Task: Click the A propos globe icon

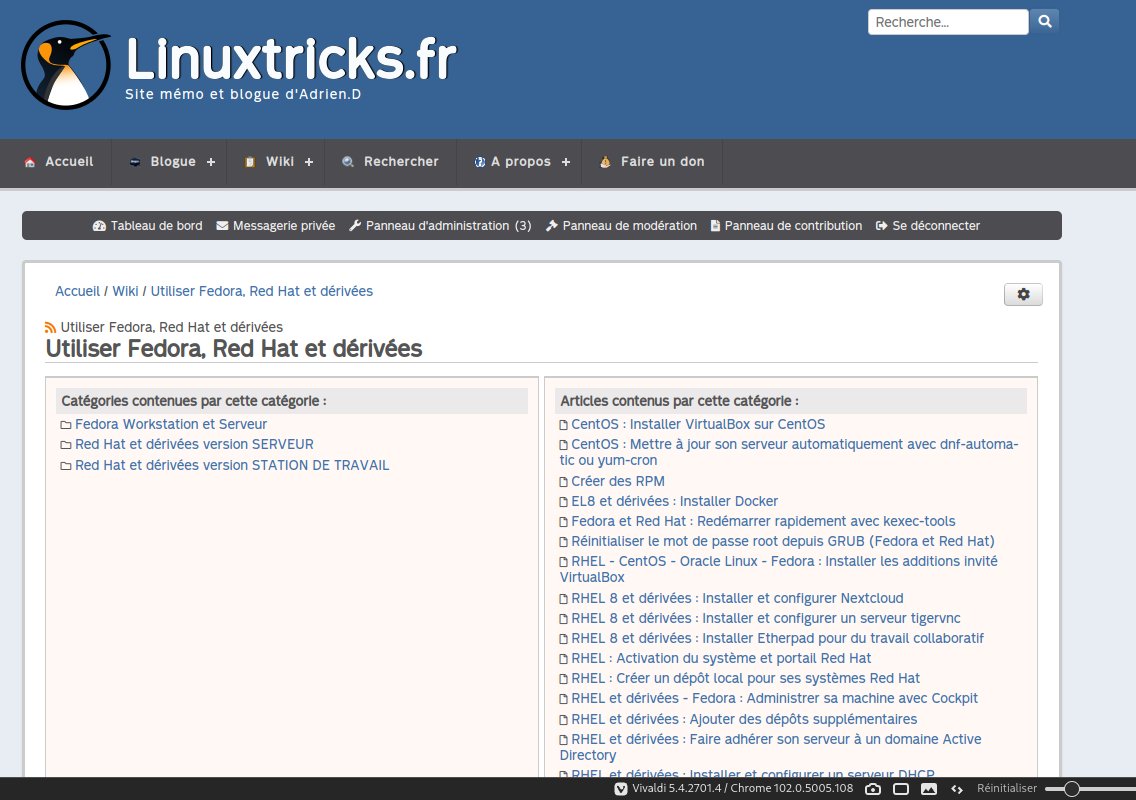Action: point(480,162)
